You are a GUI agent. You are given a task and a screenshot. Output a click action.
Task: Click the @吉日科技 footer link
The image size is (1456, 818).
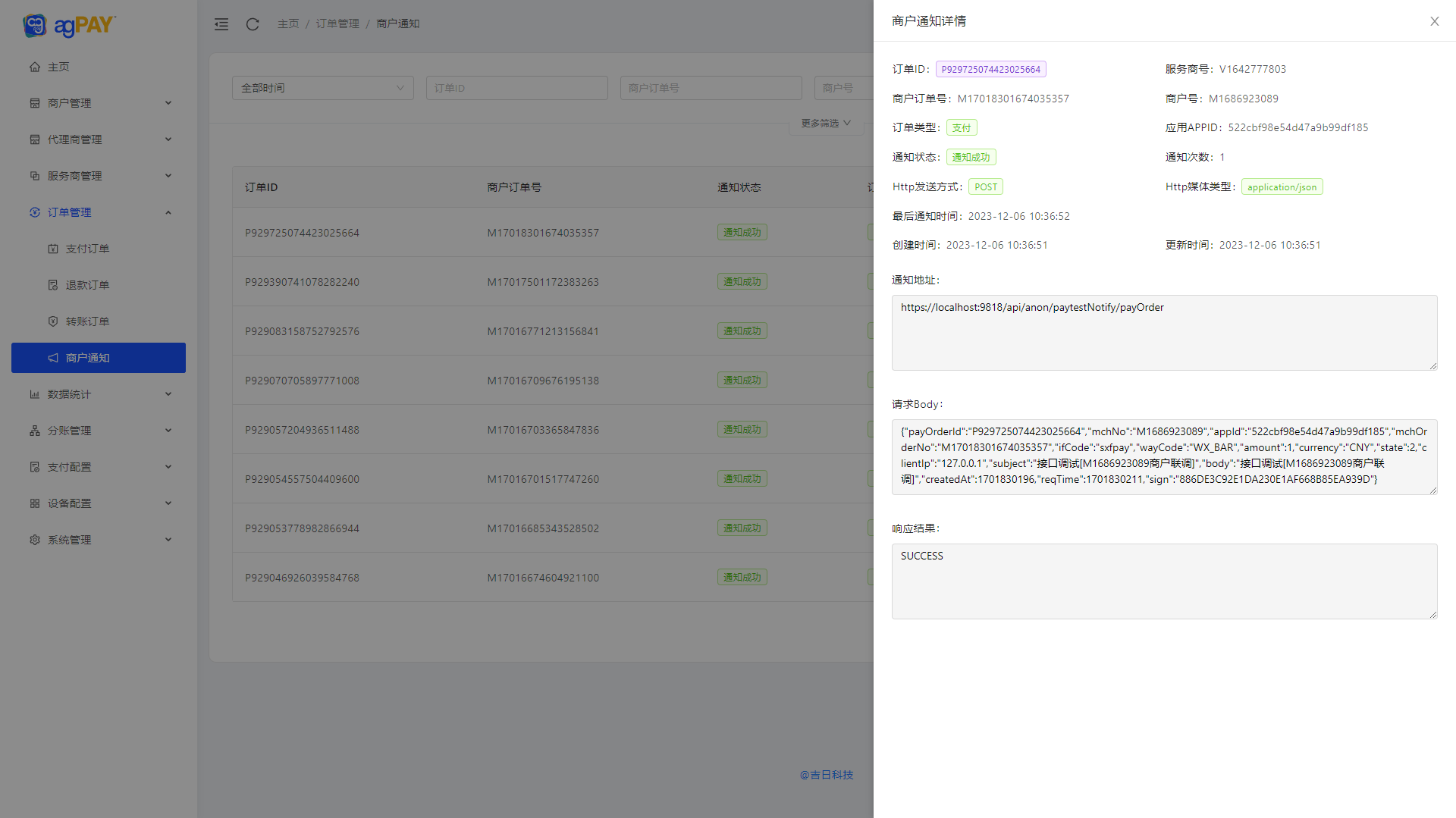pyautogui.click(x=827, y=775)
